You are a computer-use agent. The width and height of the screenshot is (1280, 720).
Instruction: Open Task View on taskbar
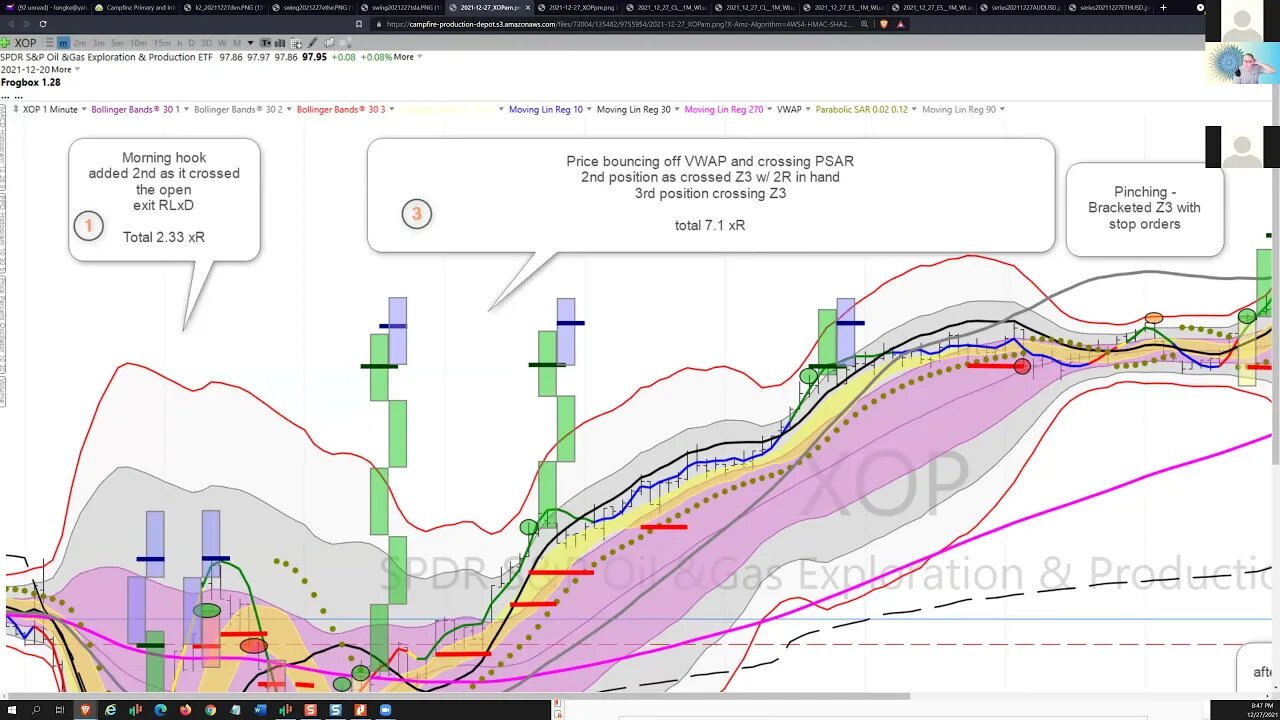(x=60, y=710)
